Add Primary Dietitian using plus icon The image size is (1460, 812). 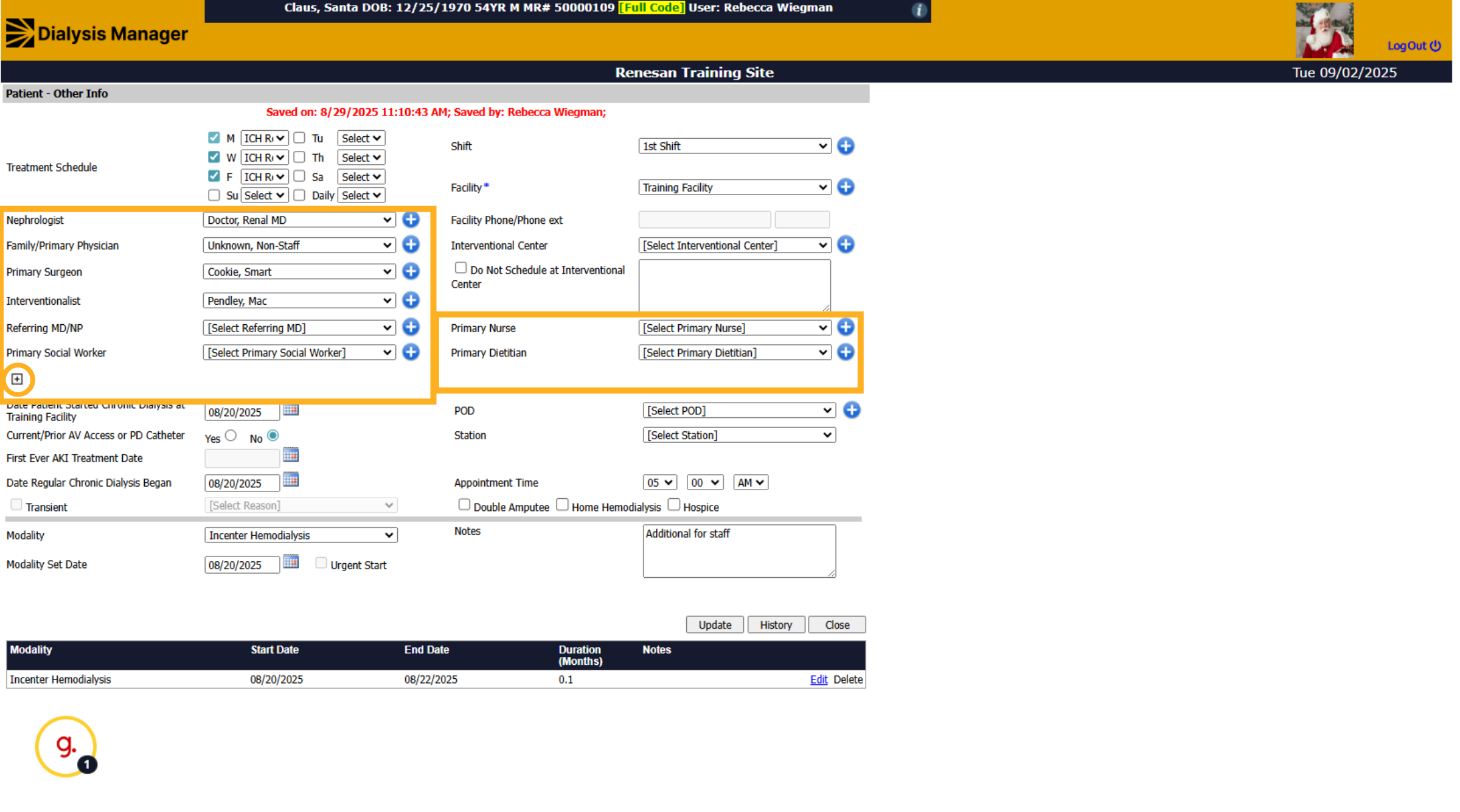pos(846,352)
